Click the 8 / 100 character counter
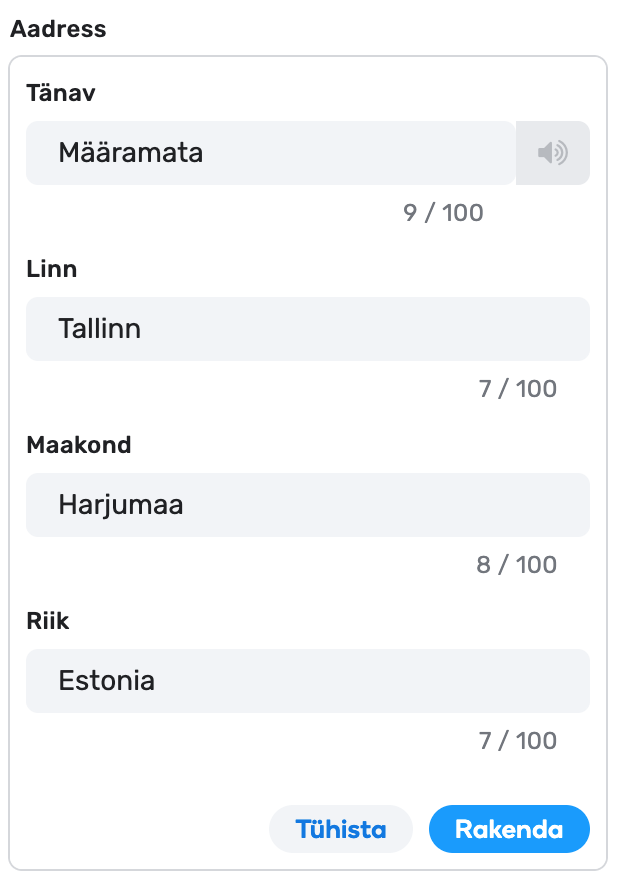The height and width of the screenshot is (886, 618). click(516, 564)
